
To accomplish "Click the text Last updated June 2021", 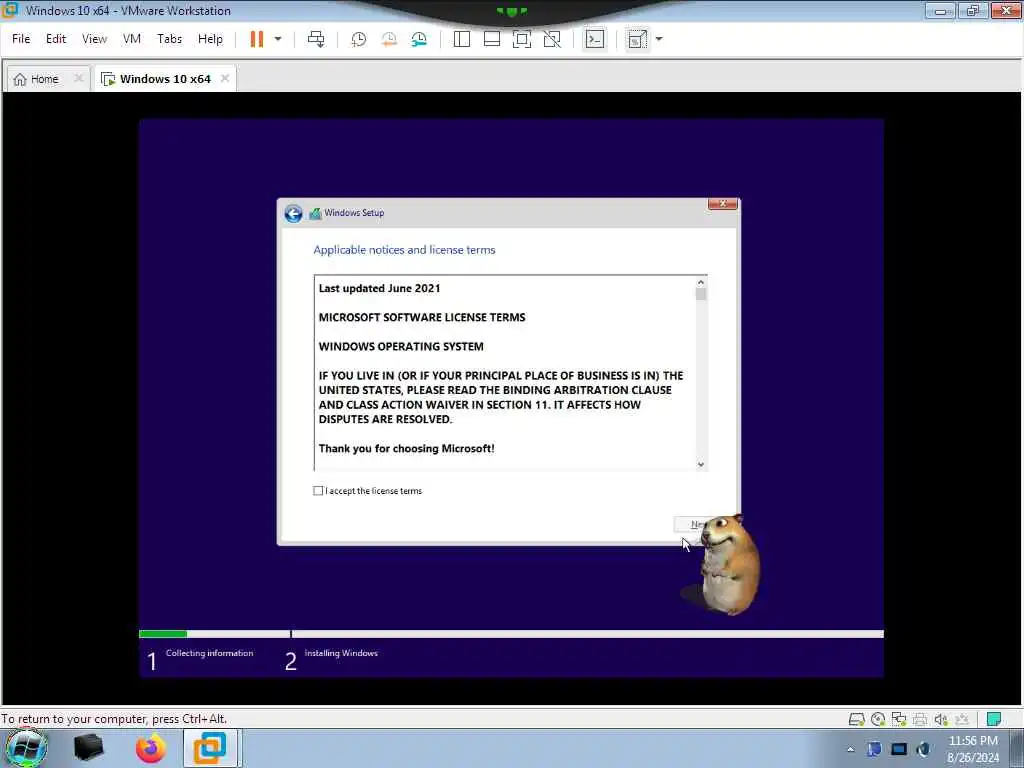I will pos(379,289).
